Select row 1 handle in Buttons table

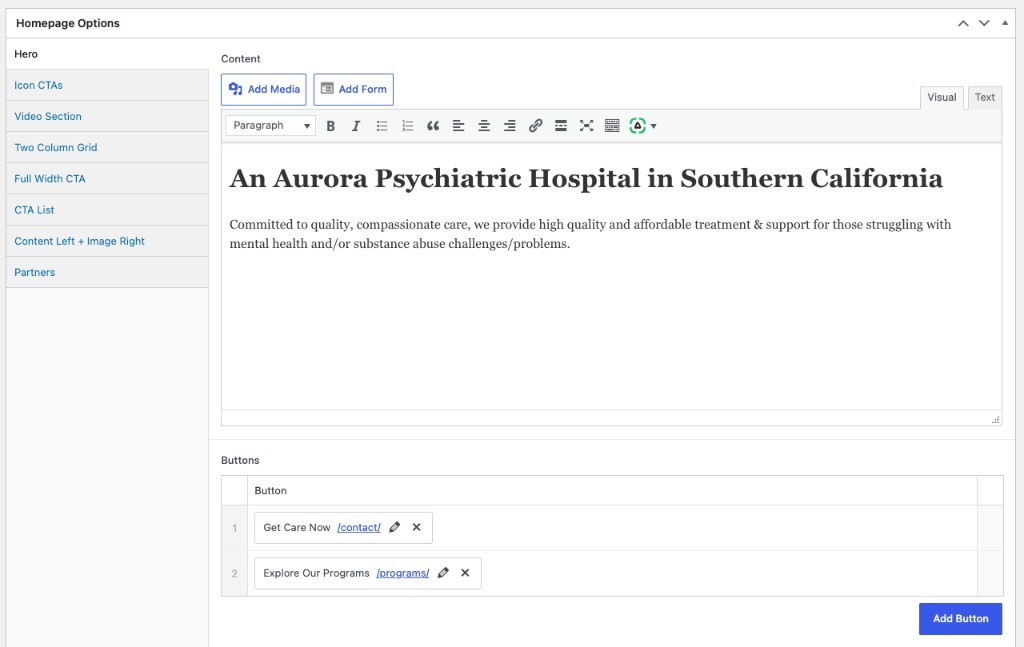click(x=234, y=528)
